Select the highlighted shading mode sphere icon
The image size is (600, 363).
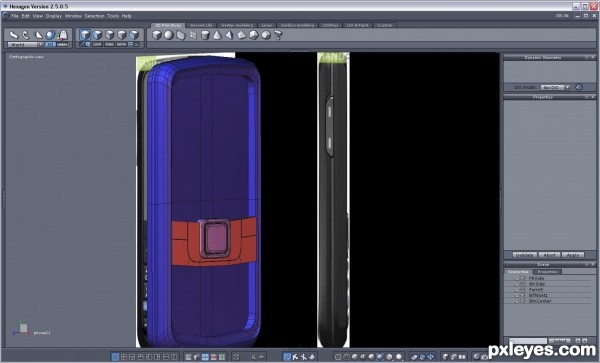380,356
